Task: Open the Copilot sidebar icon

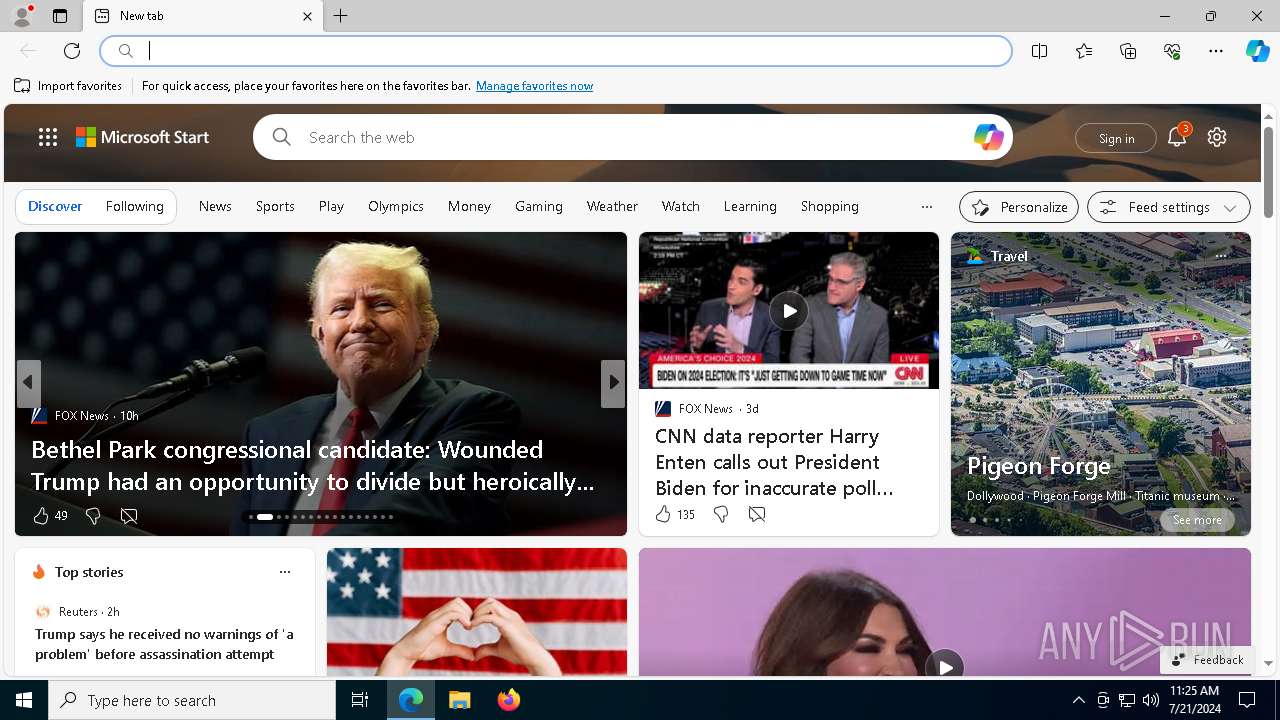Action: 1257,51
